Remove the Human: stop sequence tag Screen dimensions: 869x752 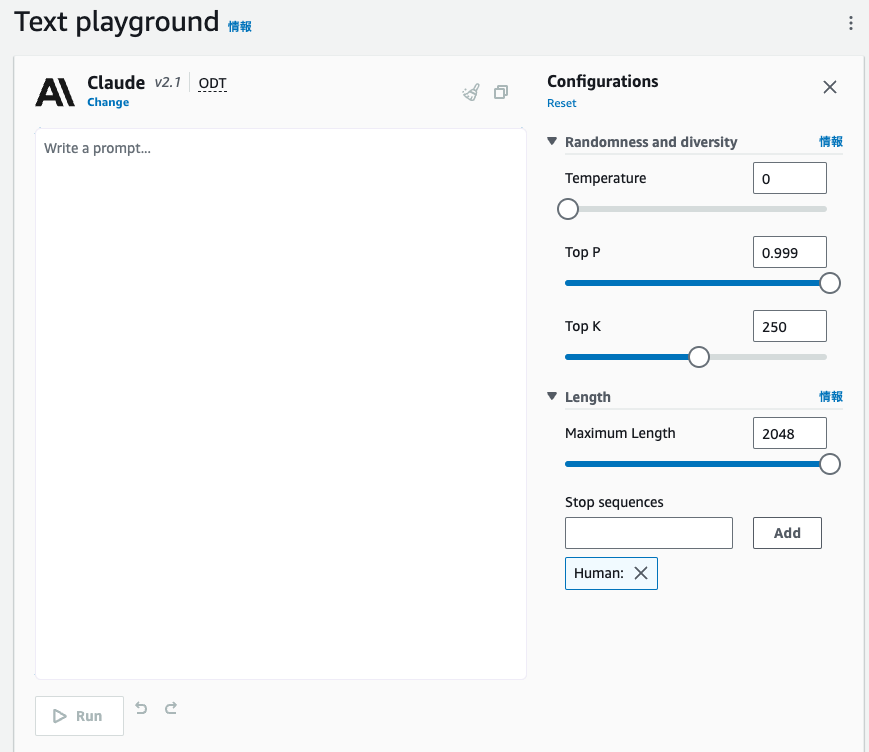click(x=641, y=573)
